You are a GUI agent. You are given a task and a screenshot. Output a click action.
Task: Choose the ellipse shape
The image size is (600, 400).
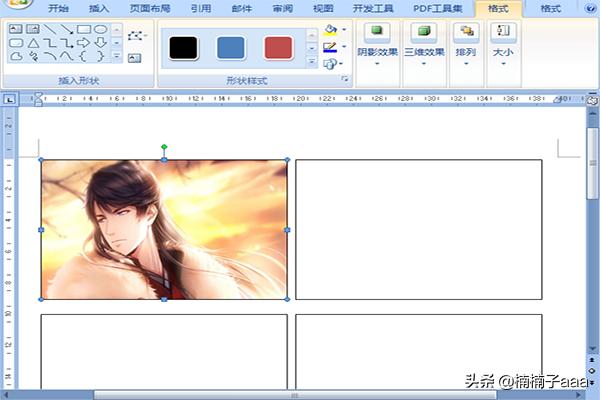click(101, 29)
